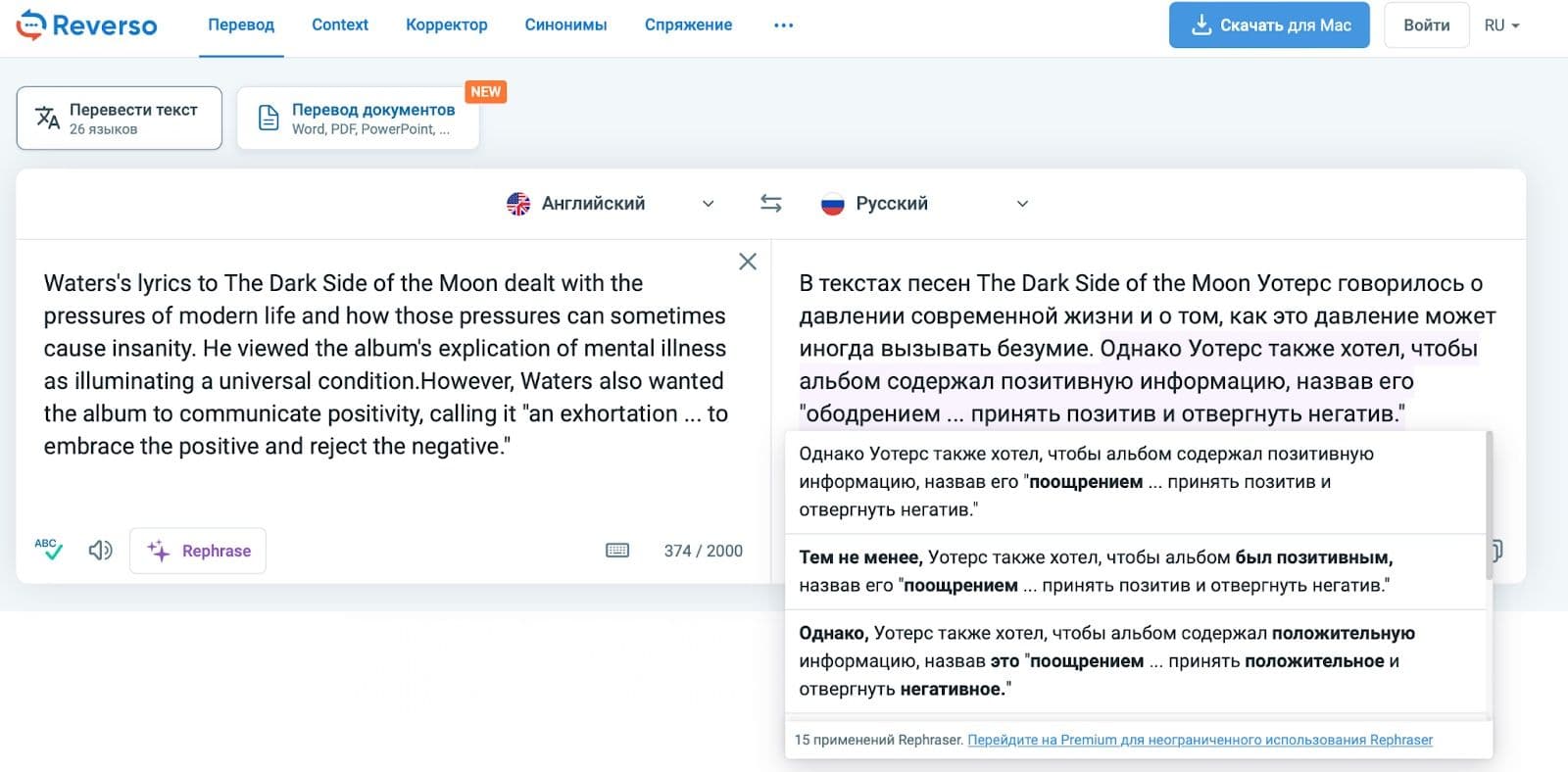Listen to source text with speaker icon
The height and width of the screenshot is (772, 1568).
point(100,551)
